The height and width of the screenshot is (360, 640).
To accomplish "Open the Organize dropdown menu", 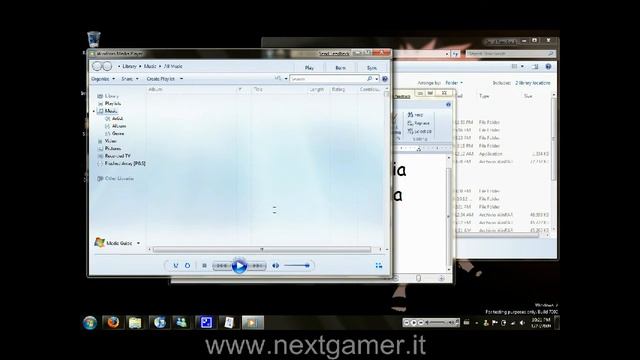I will coord(103,79).
